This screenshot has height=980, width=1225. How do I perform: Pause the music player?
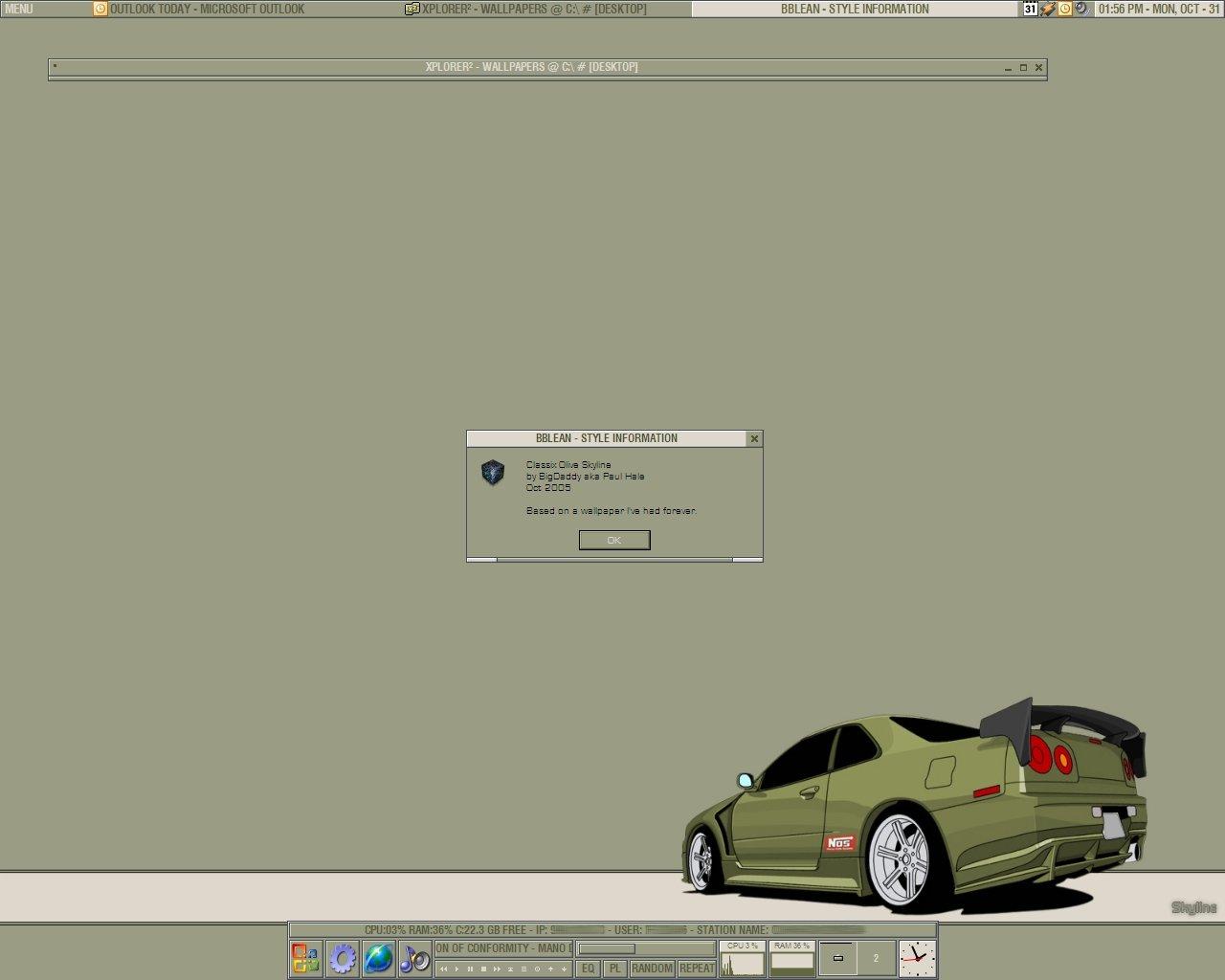(x=470, y=969)
